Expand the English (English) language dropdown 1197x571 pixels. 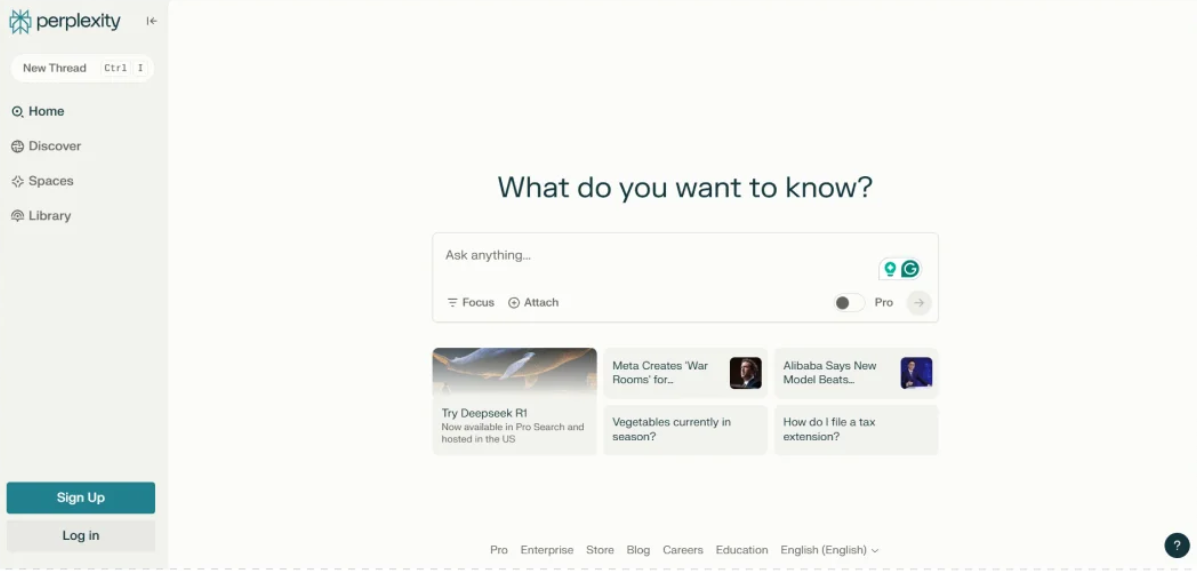coord(829,550)
